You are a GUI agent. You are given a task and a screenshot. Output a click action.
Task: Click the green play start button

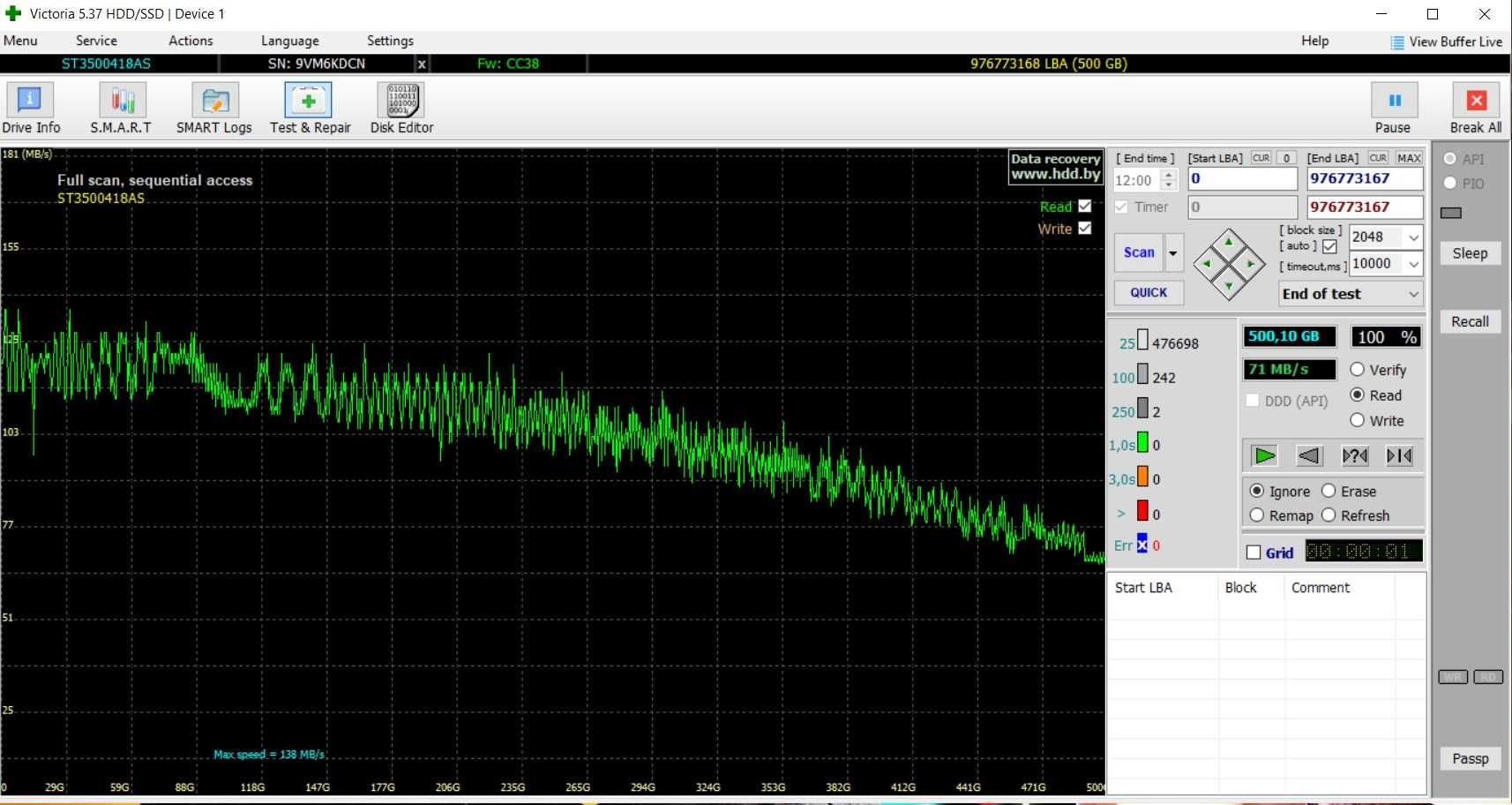point(1265,455)
